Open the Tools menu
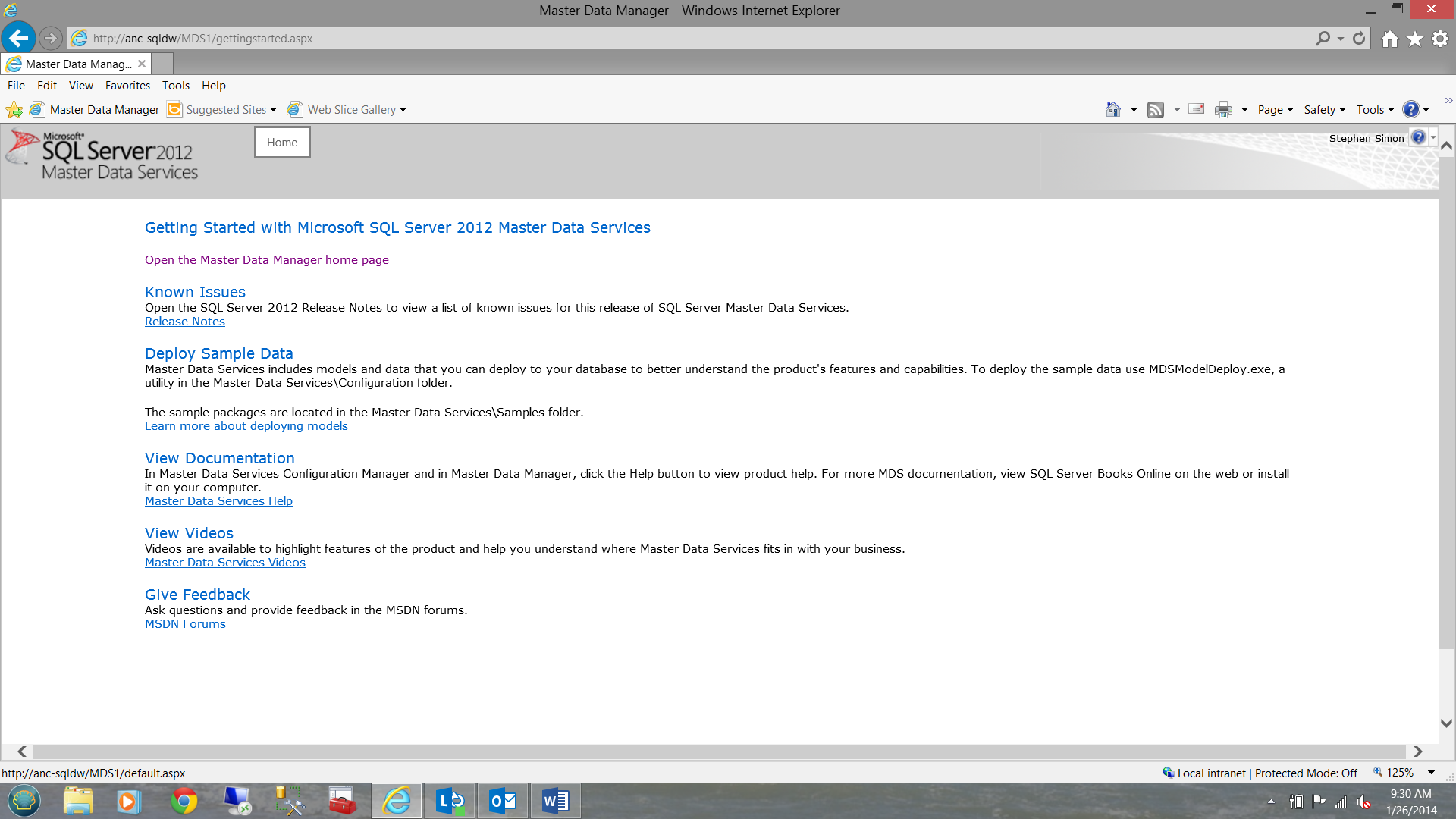 pyautogui.click(x=176, y=85)
